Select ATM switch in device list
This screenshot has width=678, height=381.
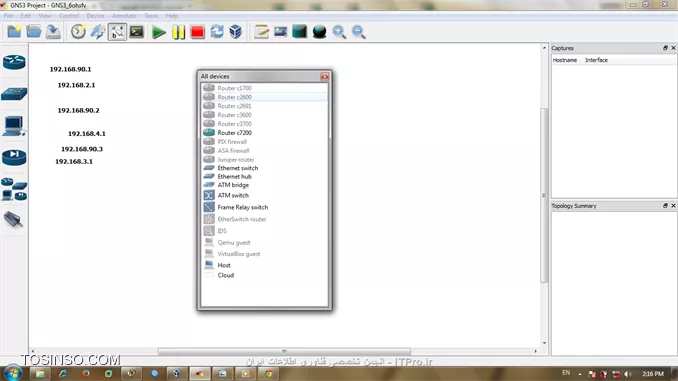coord(265,195)
